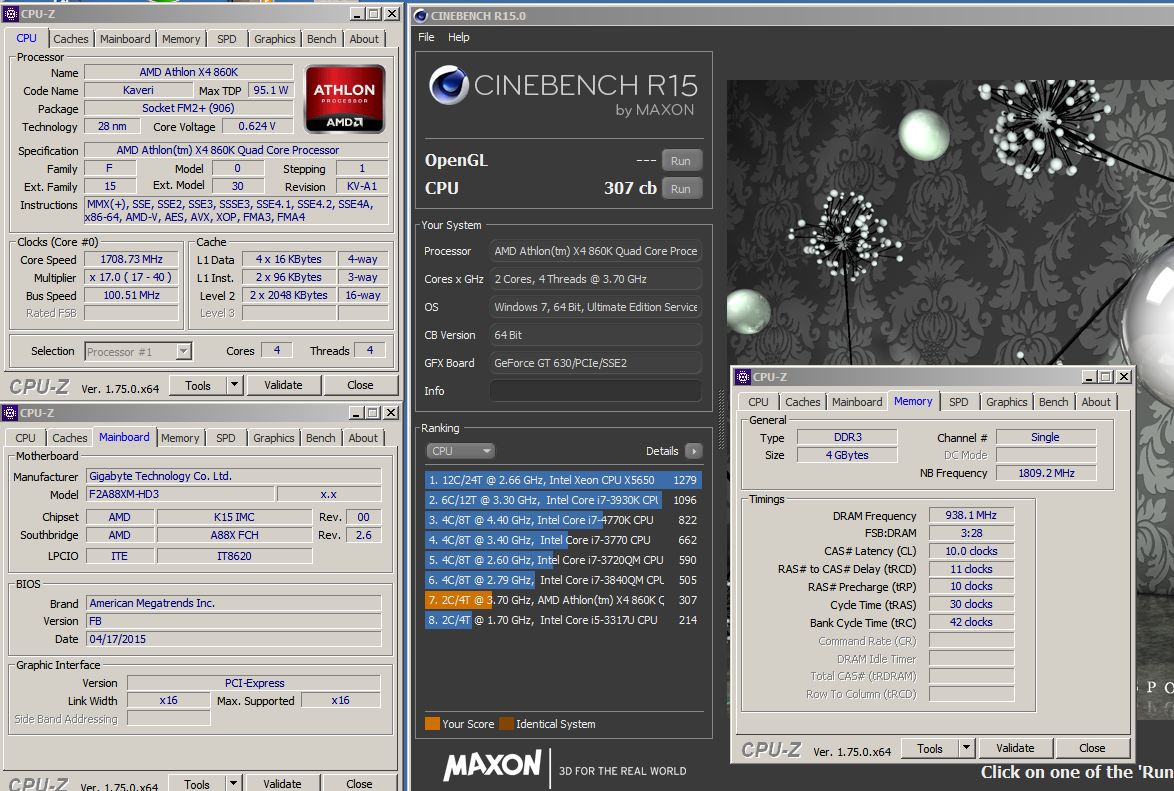Select ranking entry Intel Core i7-3840QM
Screen dimensions: 1174x791
tap(562, 580)
